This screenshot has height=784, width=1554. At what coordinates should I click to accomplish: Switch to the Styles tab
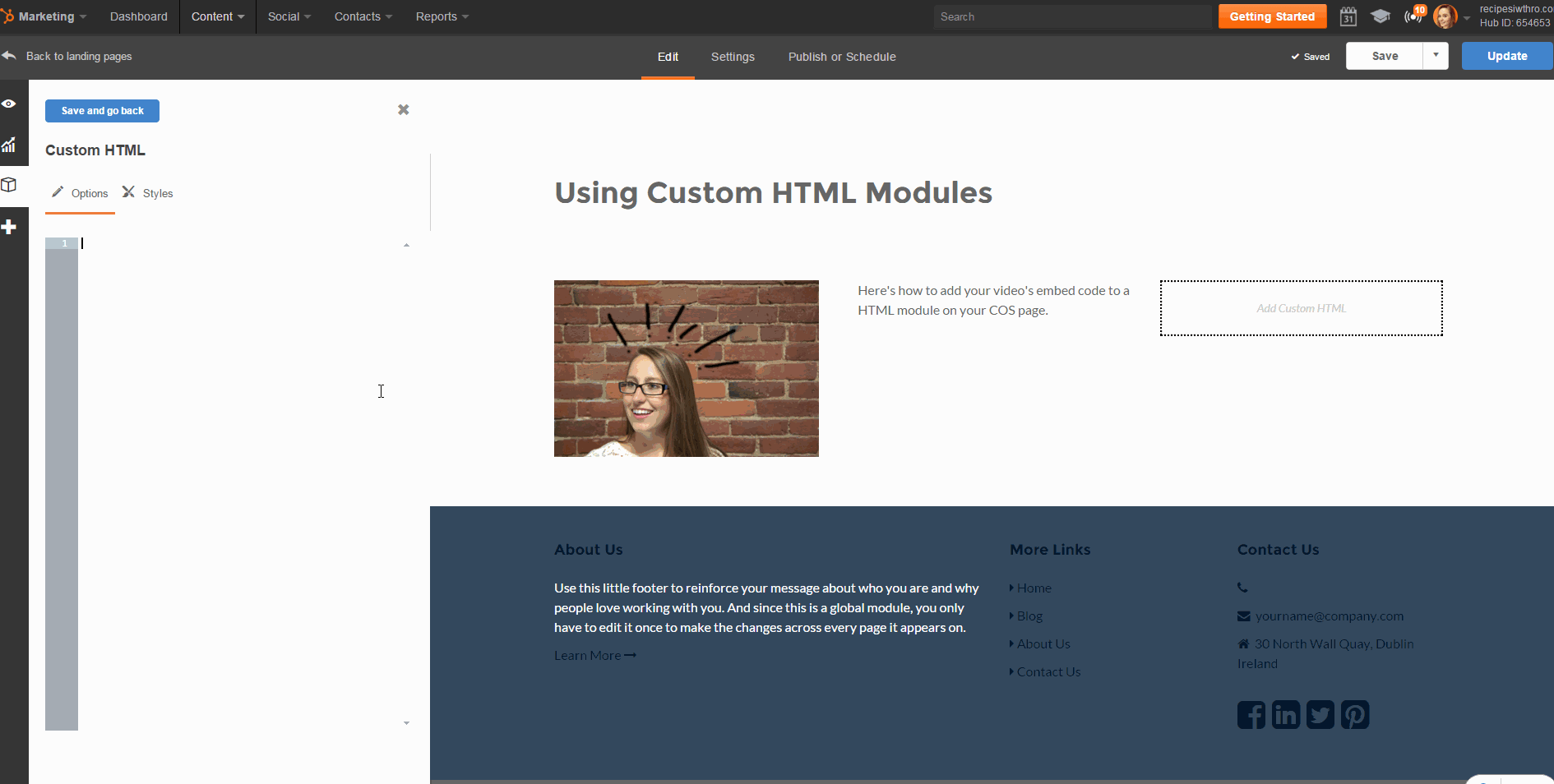tap(149, 193)
